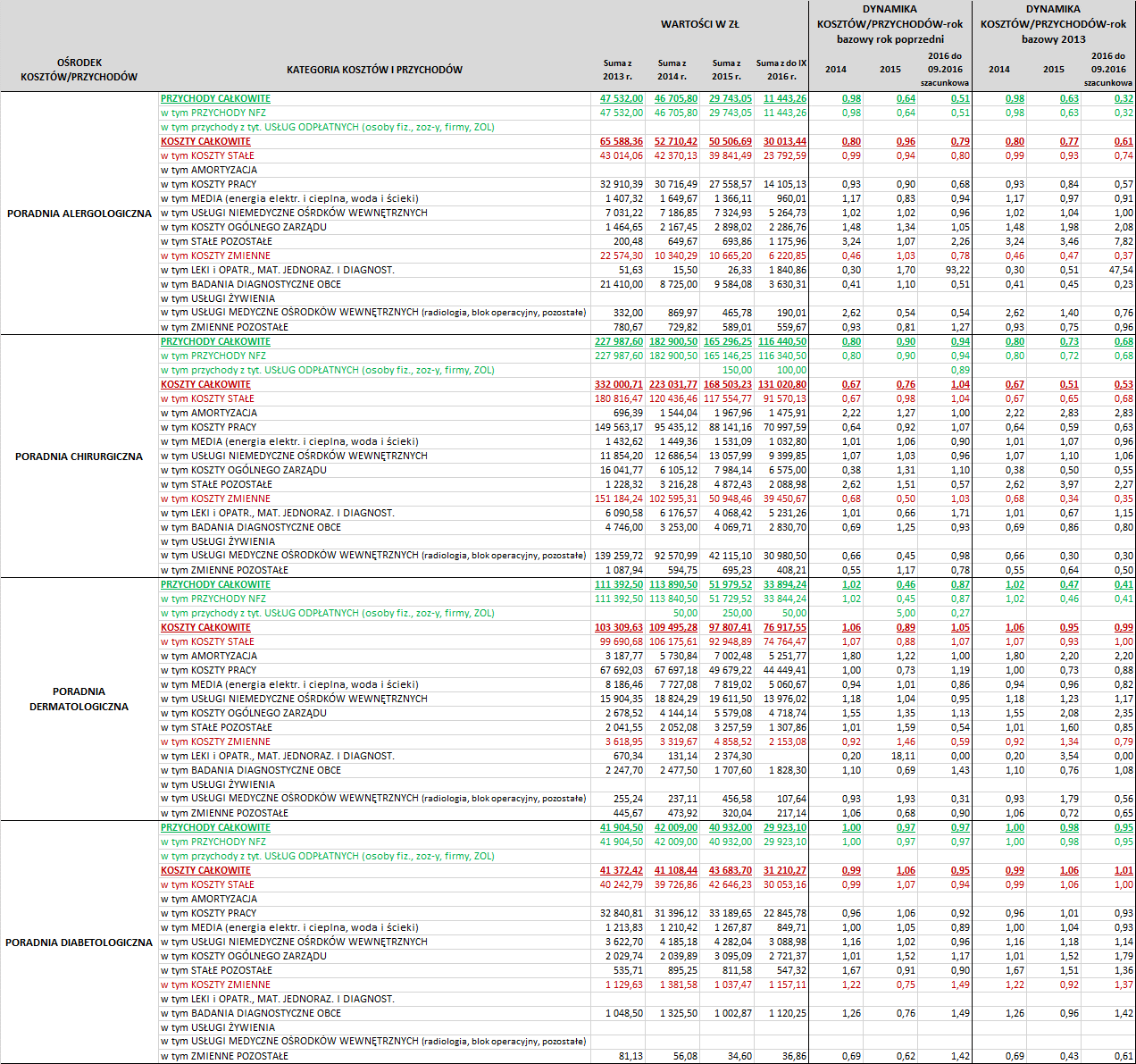Select the paid-services value '250,00'
The height and width of the screenshot is (1064, 1136).
(737, 613)
